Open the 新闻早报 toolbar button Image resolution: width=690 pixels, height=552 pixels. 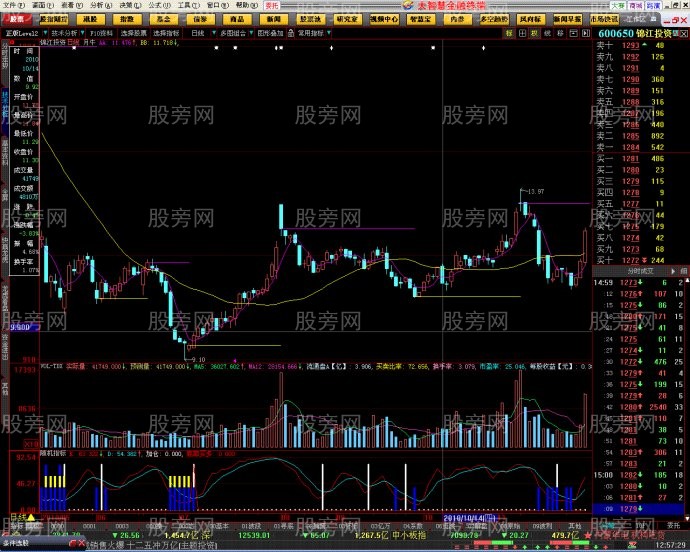click(x=567, y=19)
